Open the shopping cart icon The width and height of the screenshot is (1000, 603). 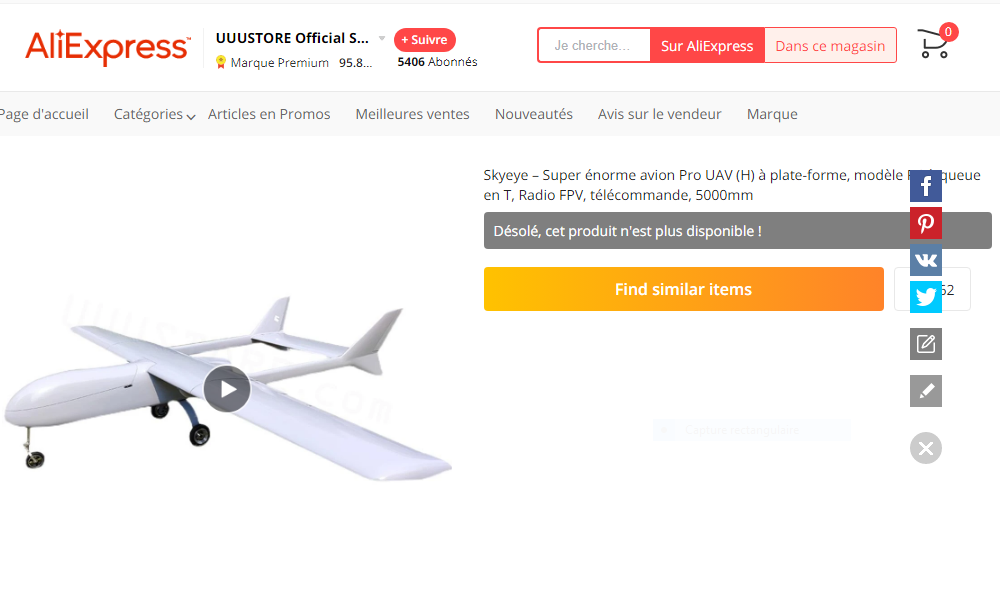(x=934, y=43)
